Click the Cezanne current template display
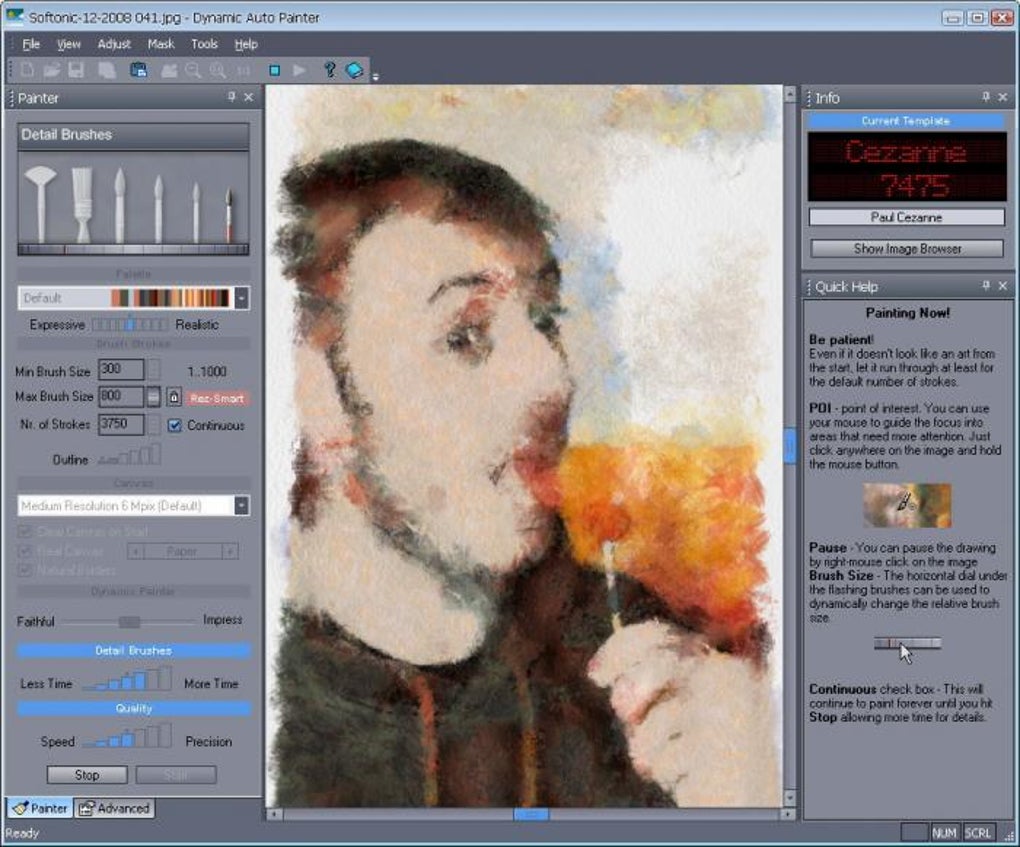The image size is (1020, 847). 907,167
